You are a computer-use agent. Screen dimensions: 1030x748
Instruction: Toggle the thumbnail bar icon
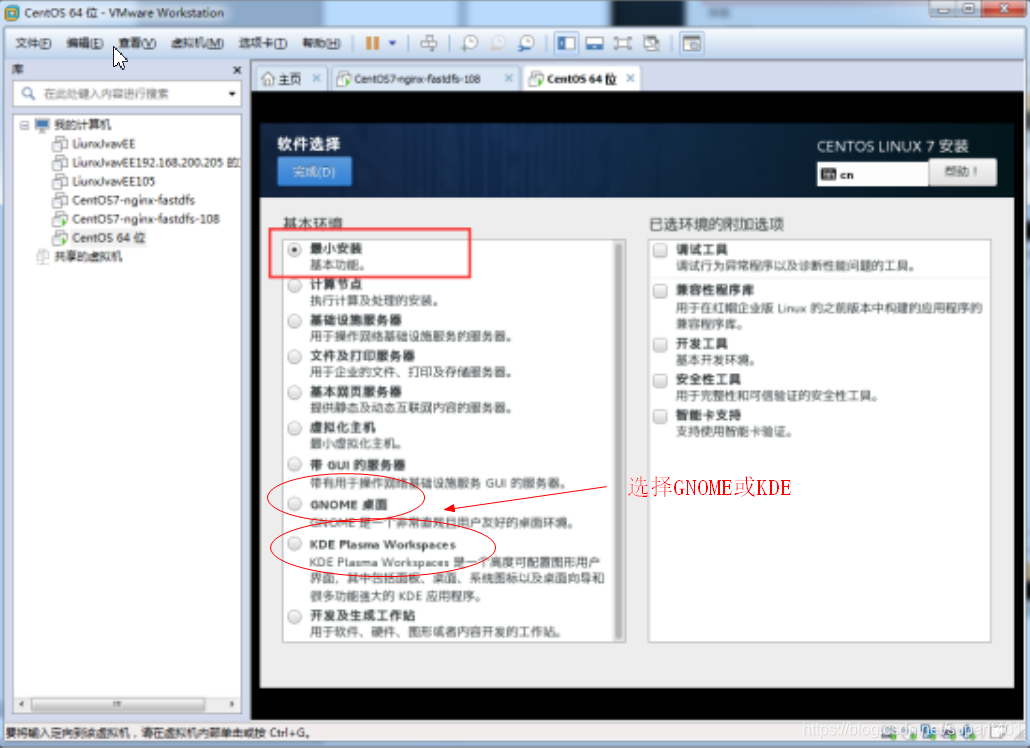[596, 43]
